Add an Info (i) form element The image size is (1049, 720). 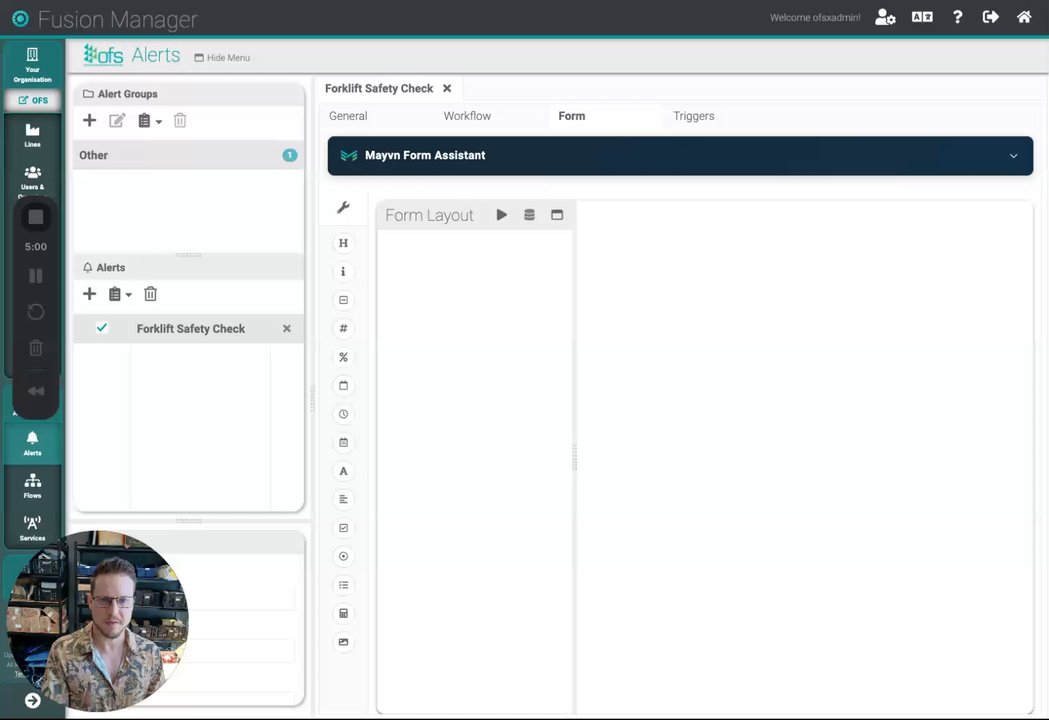click(x=343, y=272)
